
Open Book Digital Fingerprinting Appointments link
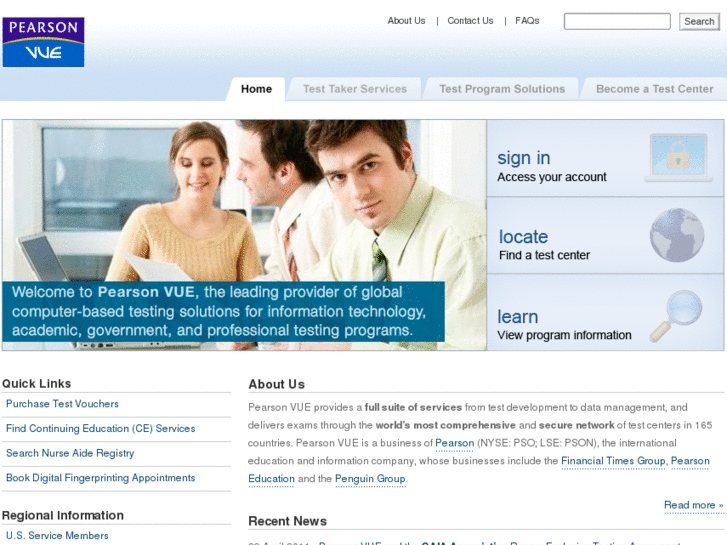coord(101,478)
